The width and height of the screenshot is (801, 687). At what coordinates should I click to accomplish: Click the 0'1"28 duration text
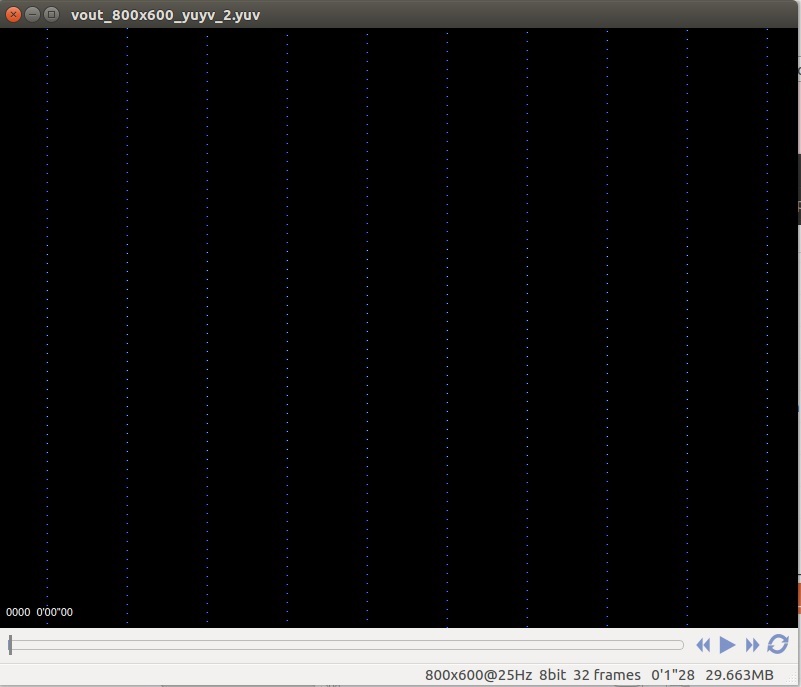[x=673, y=675]
